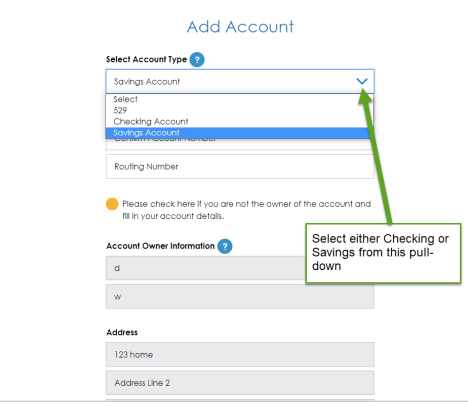The width and height of the screenshot is (468, 402).
Task: Click the Select Account Type label
Action: [146, 59]
